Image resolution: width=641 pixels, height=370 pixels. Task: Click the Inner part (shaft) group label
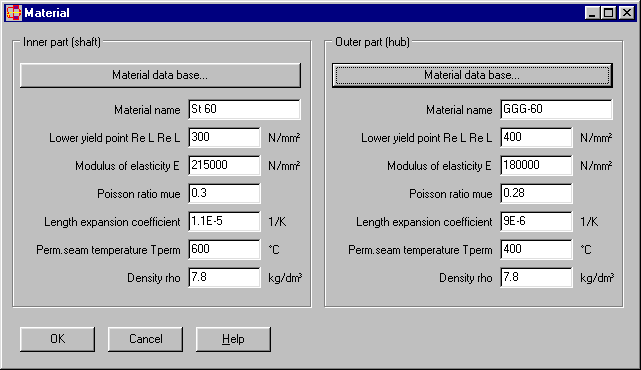62,42
